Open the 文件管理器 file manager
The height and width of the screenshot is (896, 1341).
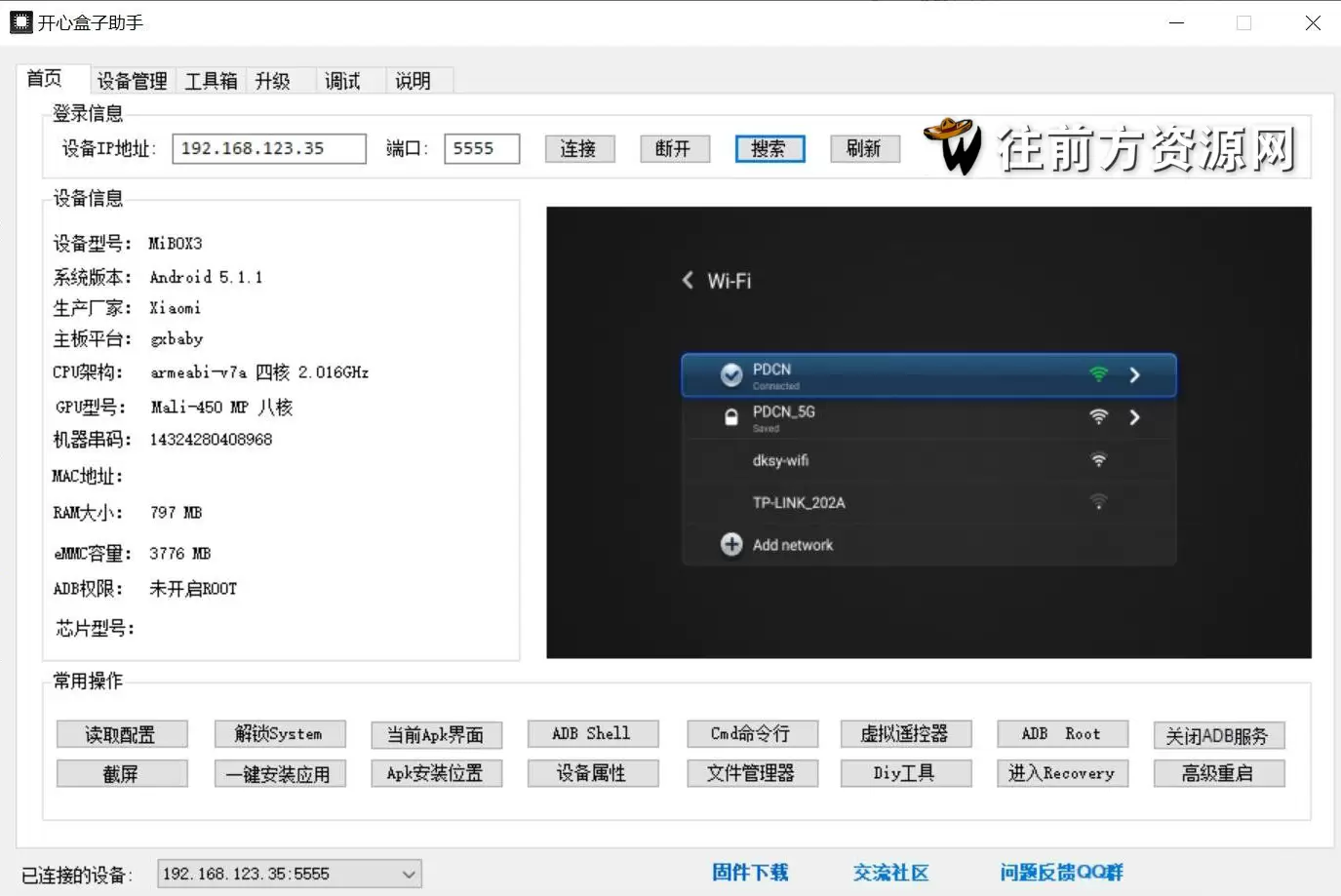pyautogui.click(x=752, y=773)
